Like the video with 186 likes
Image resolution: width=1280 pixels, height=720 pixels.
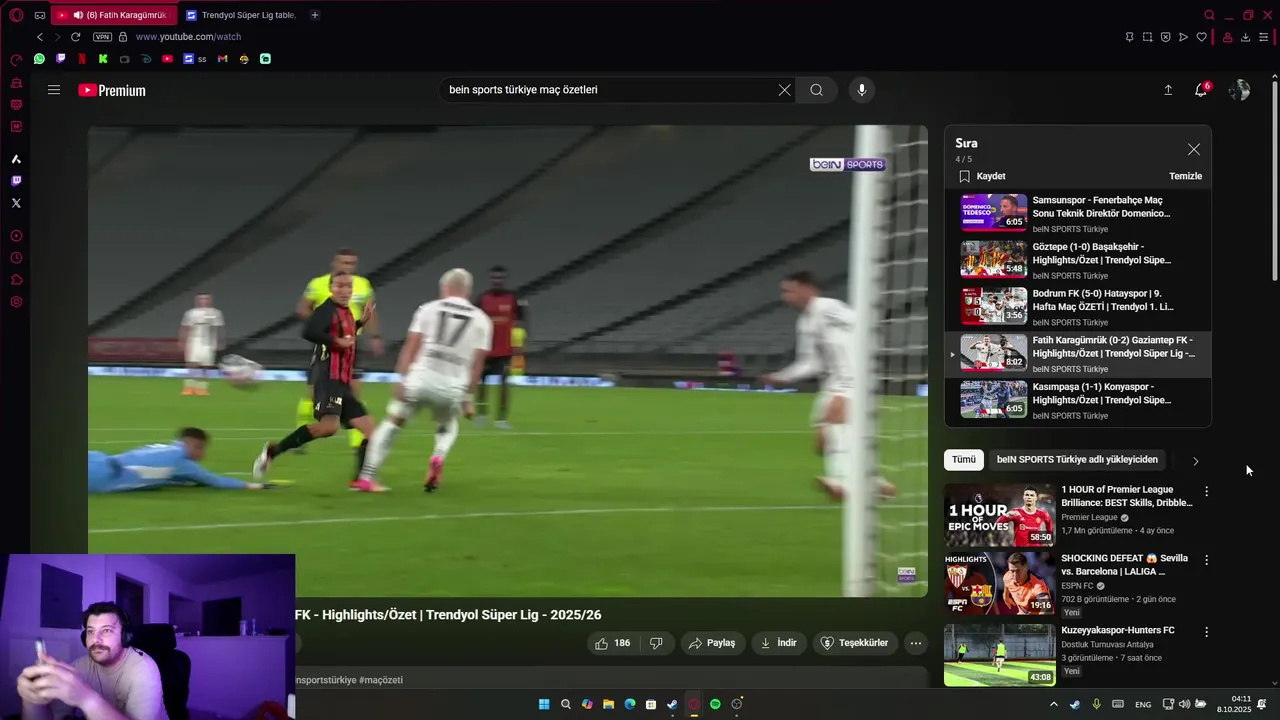point(612,643)
